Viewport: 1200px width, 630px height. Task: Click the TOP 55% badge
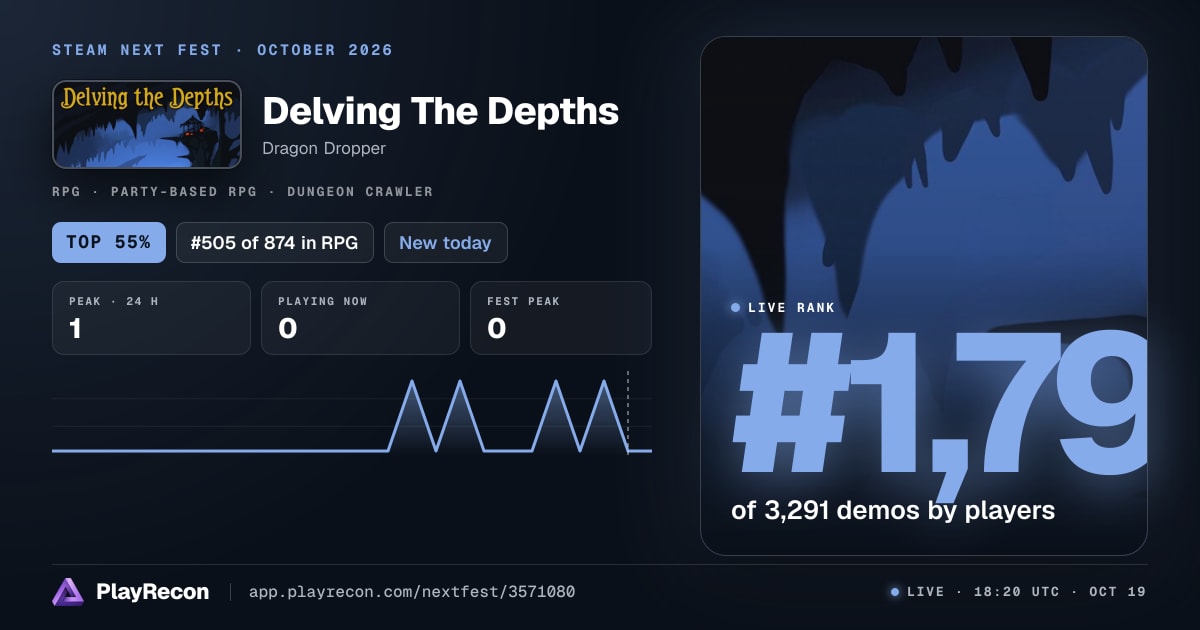click(x=109, y=243)
